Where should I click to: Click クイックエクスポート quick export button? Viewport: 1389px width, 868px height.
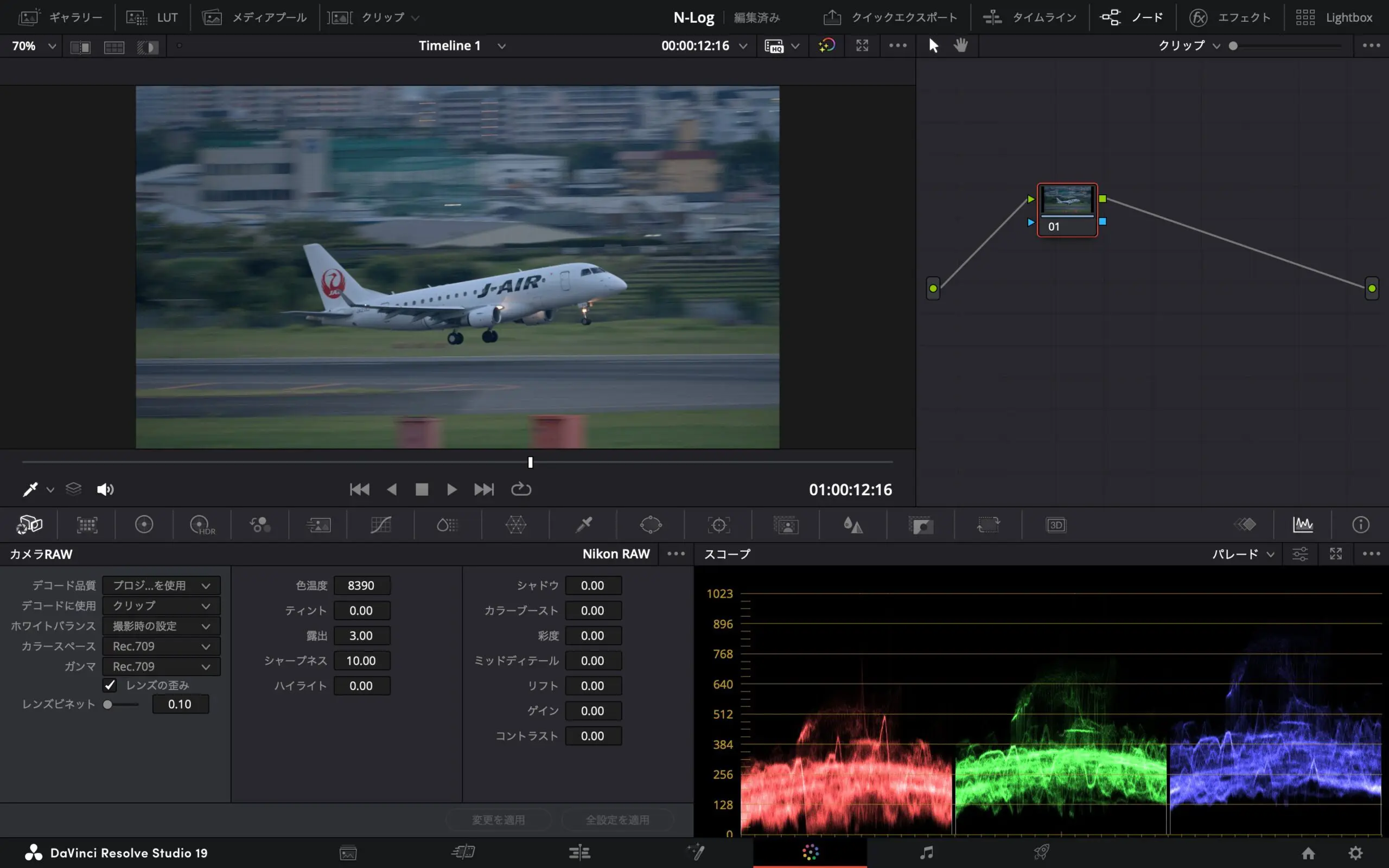coord(890,17)
